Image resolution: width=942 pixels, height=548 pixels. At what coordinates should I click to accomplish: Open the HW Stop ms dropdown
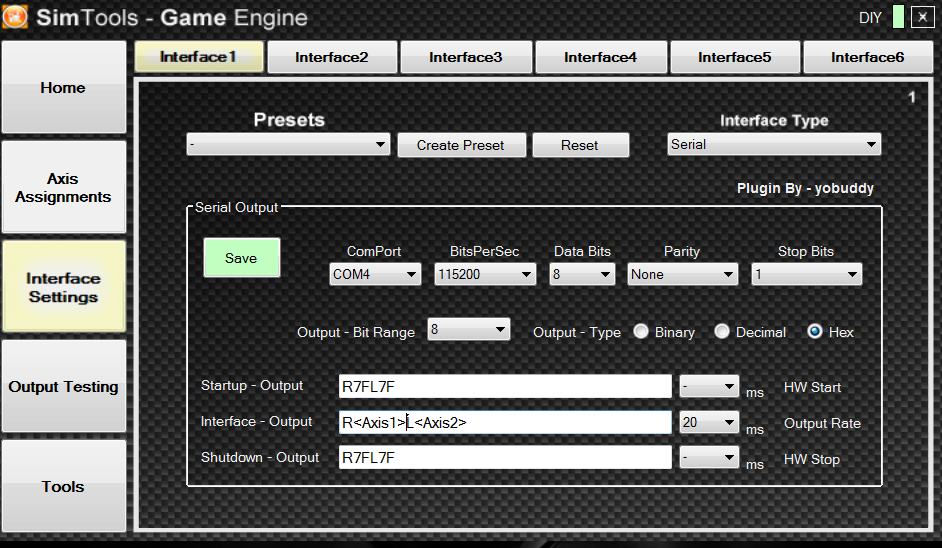(x=709, y=458)
